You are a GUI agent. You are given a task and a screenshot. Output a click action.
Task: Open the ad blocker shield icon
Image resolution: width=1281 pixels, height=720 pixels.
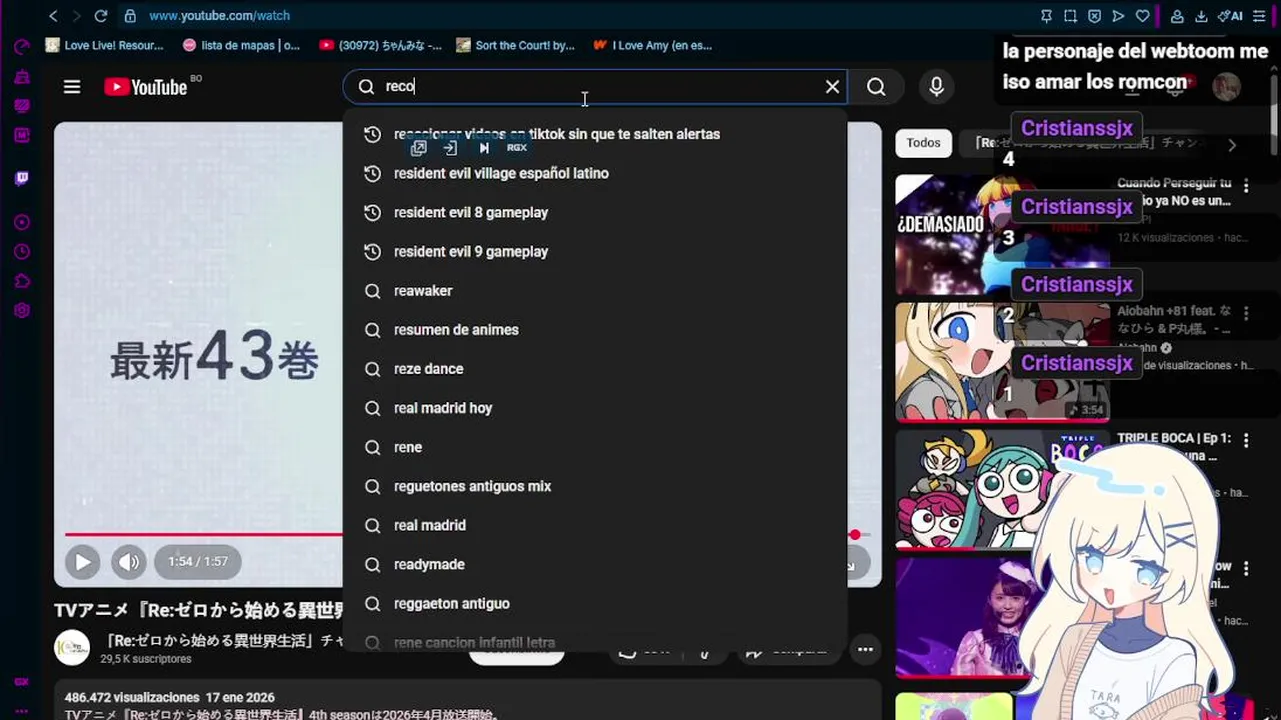(x=1094, y=16)
